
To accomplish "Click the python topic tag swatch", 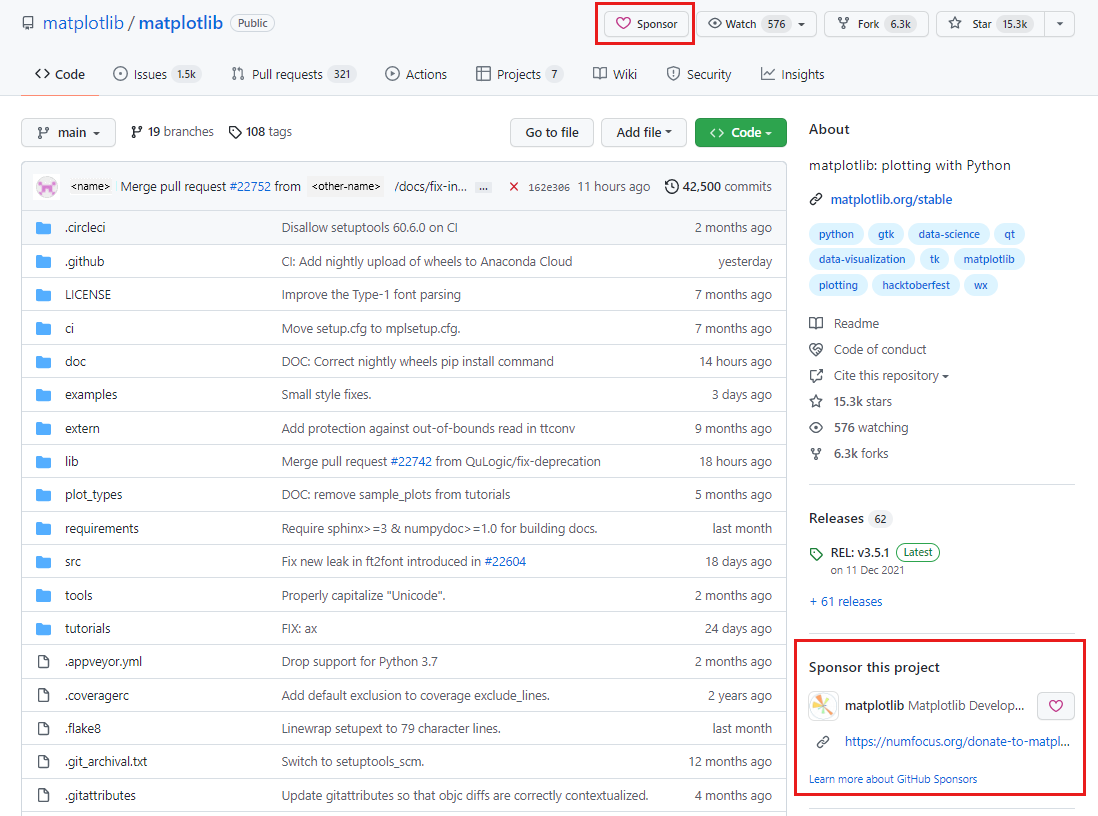I will point(836,233).
